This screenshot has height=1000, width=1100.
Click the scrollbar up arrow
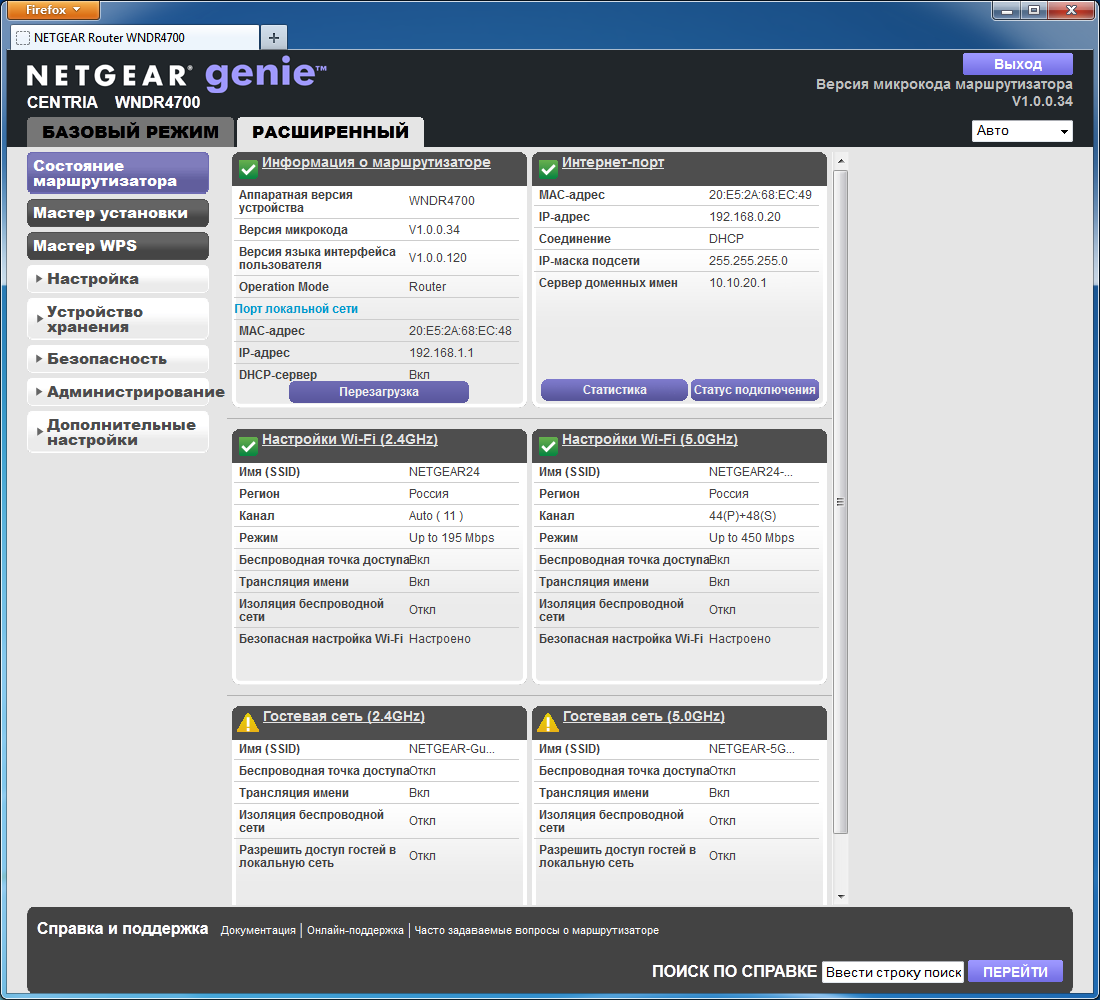(x=840, y=161)
